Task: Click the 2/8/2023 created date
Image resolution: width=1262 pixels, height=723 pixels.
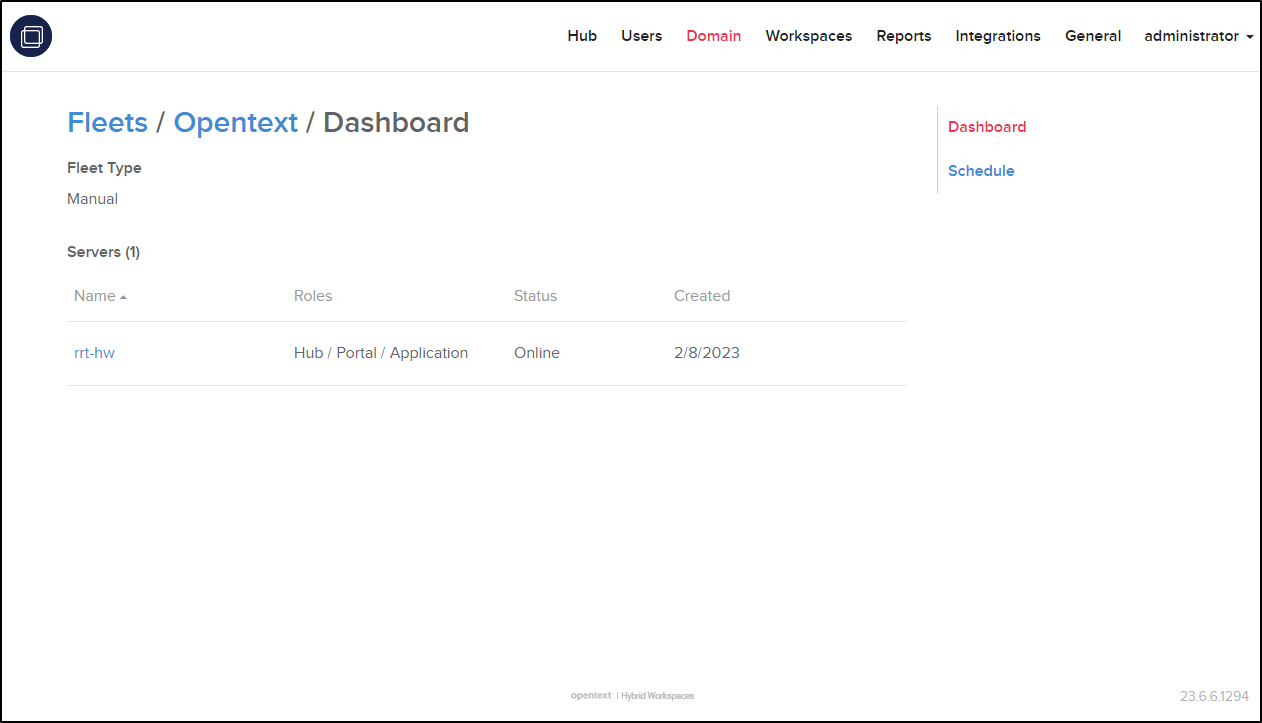Action: tap(707, 353)
